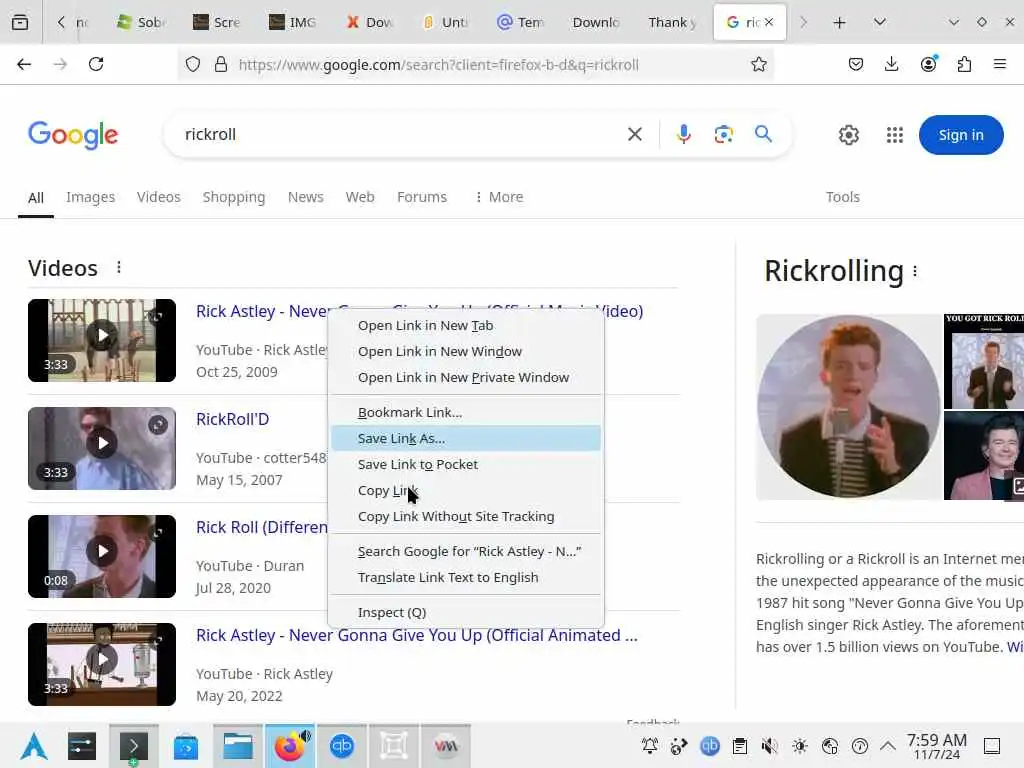This screenshot has width=1024, height=768.
Task: Choose Open Link in New Tab
Action: tap(466, 325)
